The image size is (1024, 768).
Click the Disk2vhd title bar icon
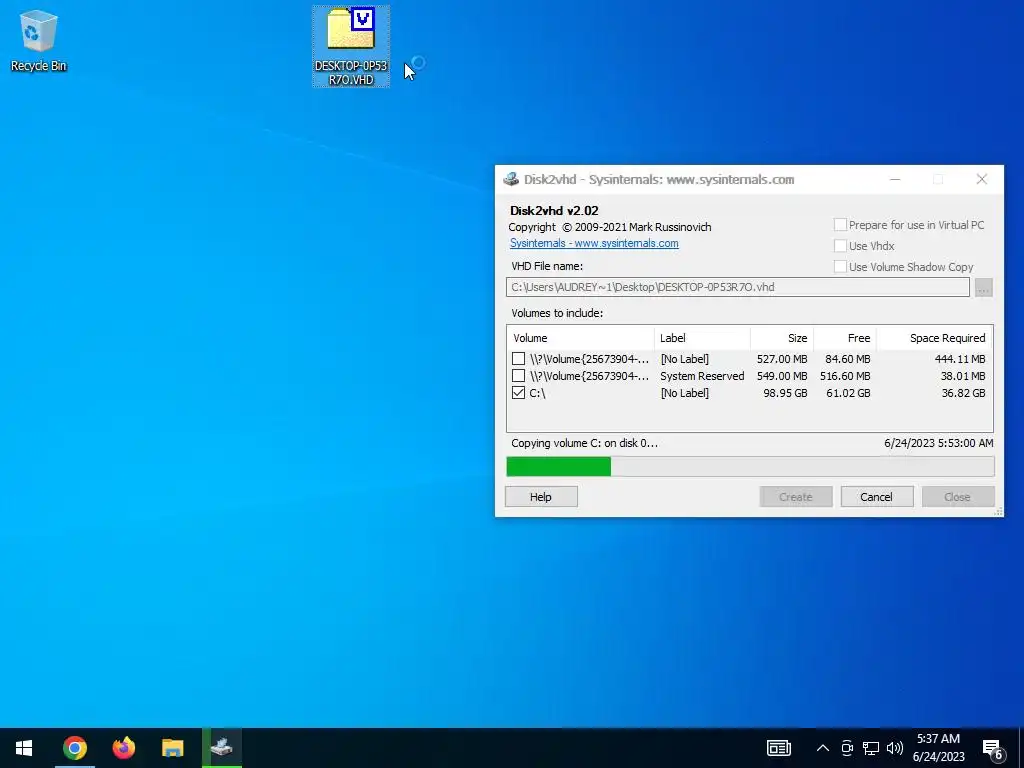click(511, 179)
